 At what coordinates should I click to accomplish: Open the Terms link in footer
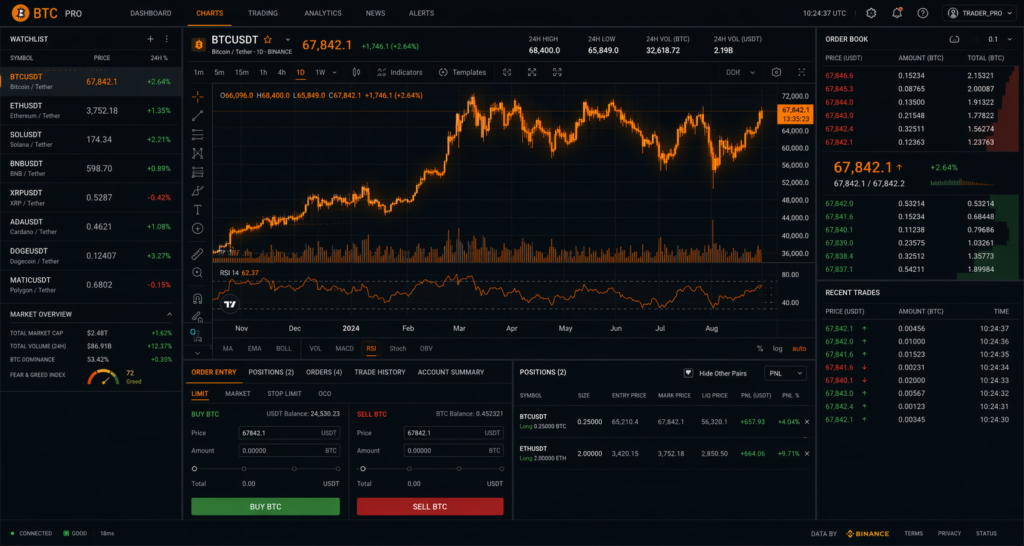[914, 534]
